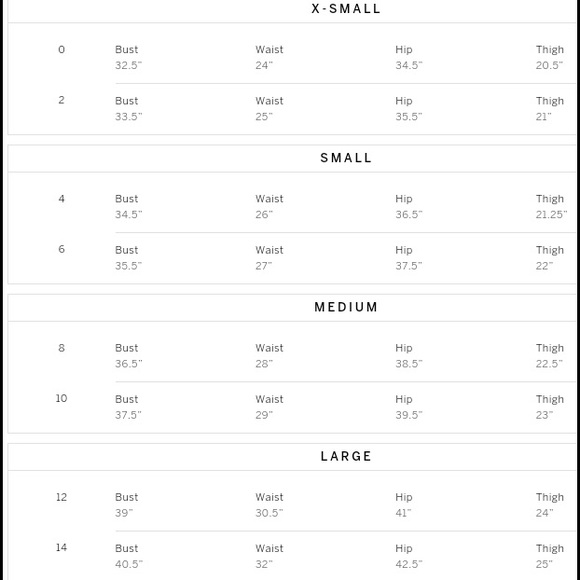Select the X-SMALL section header
The image size is (580, 580).
346,9
